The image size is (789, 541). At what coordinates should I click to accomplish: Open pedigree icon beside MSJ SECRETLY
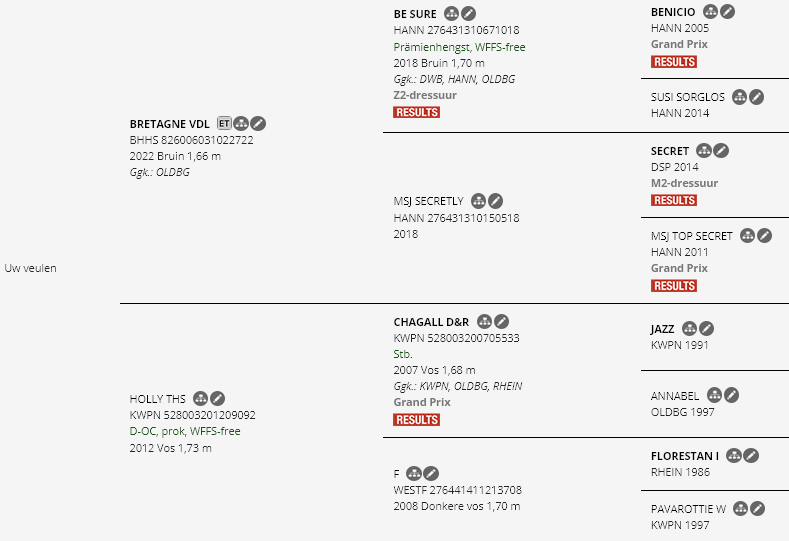coord(479,201)
